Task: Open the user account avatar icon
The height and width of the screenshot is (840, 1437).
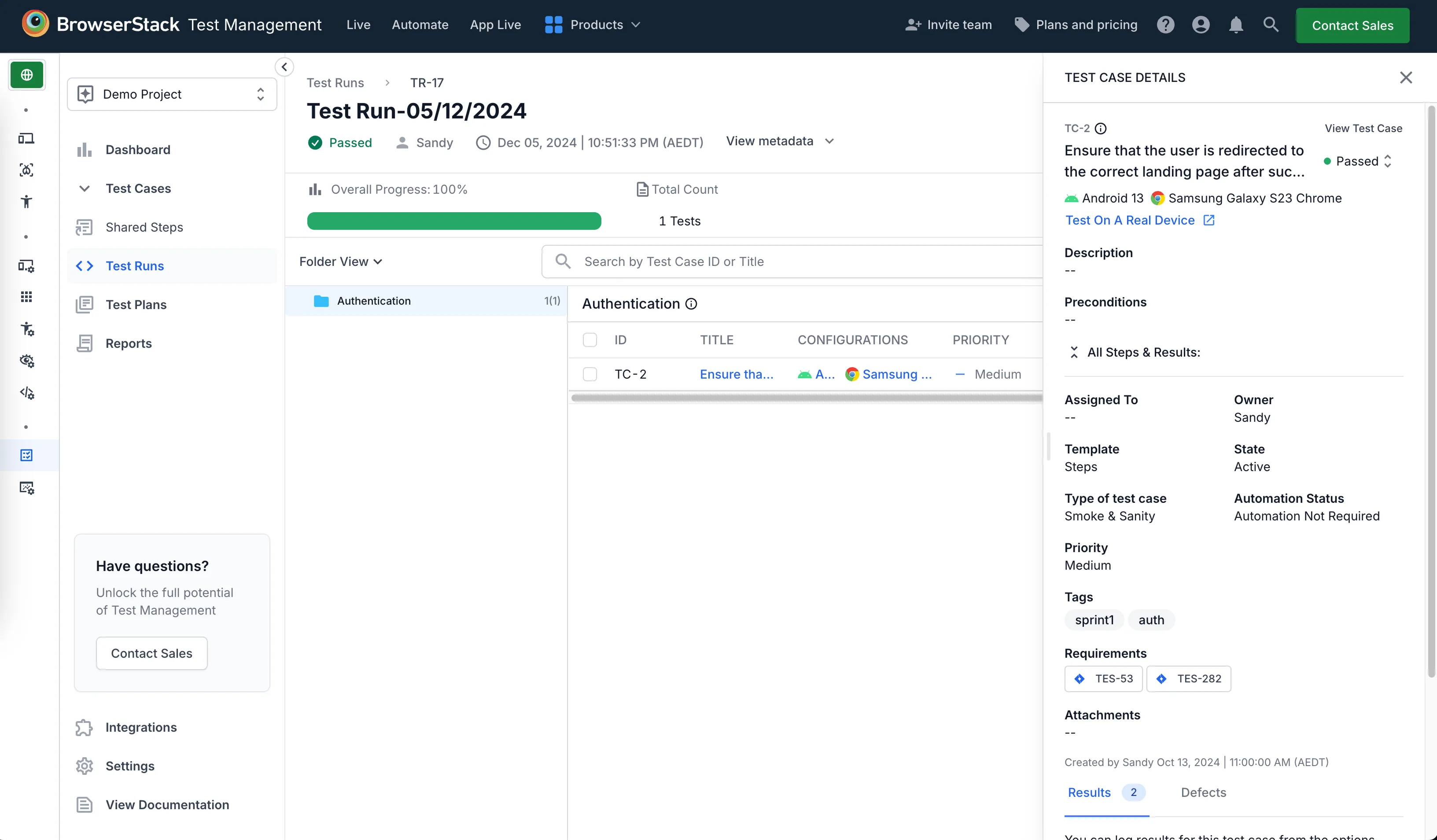Action: click(1201, 25)
